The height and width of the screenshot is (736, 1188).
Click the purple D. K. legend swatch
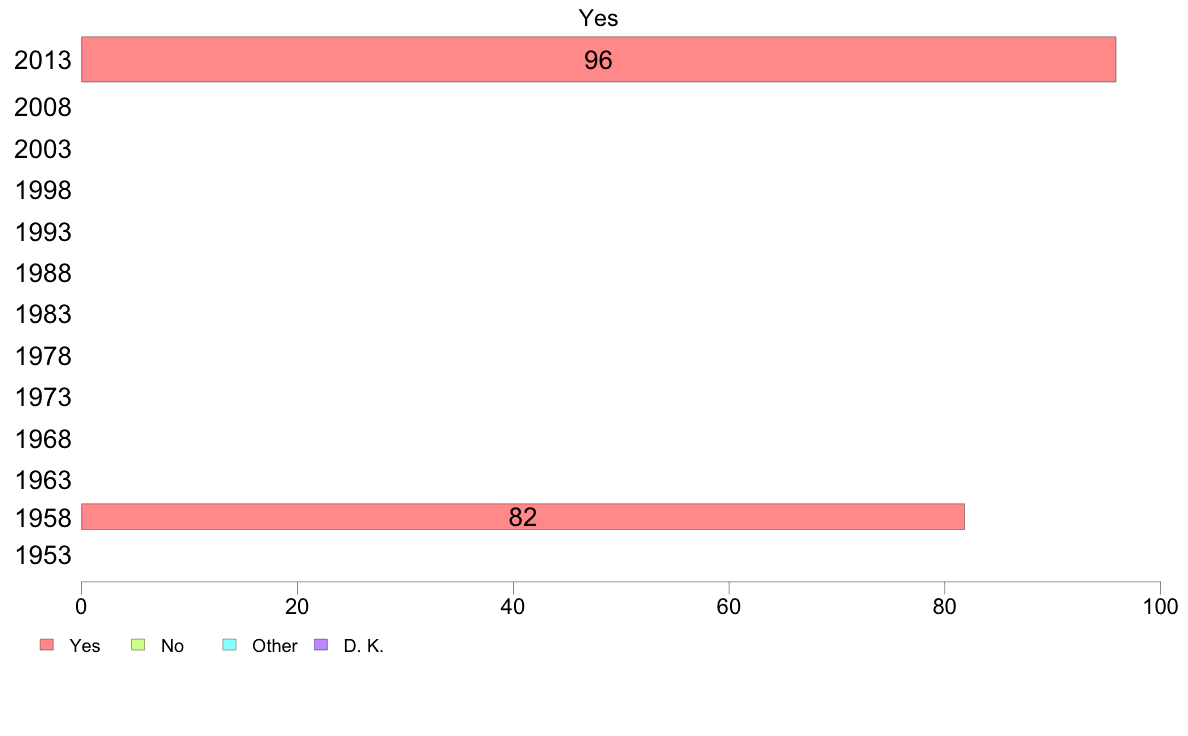[321, 644]
